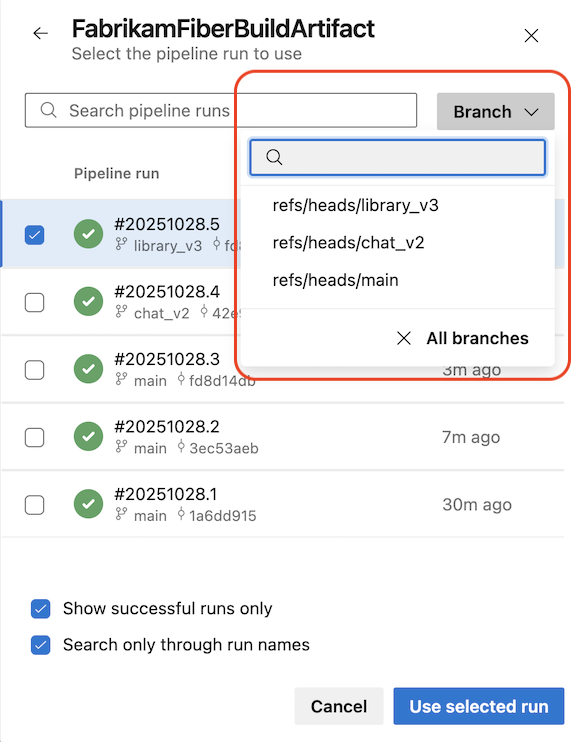Cancel the run selection dialog
Image resolution: width=585 pixels, height=742 pixels.
339,706
